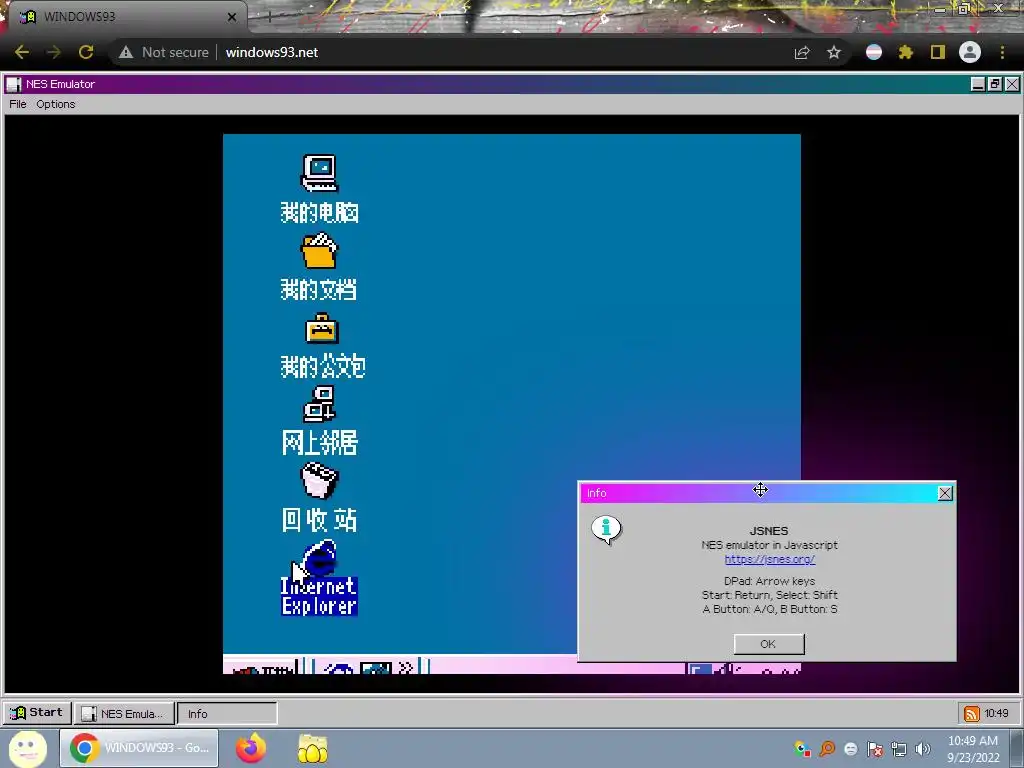Open Action Center flag tray icon
1024x768 pixels.
click(x=874, y=749)
